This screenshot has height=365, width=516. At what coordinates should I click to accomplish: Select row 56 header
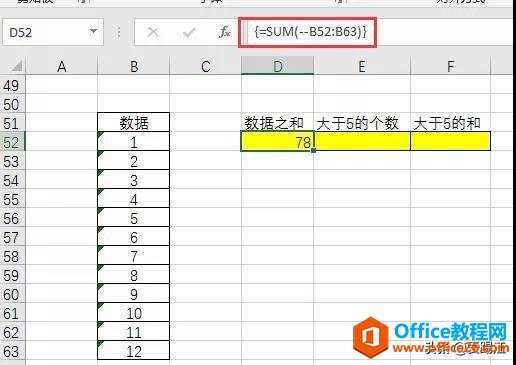click(12, 218)
